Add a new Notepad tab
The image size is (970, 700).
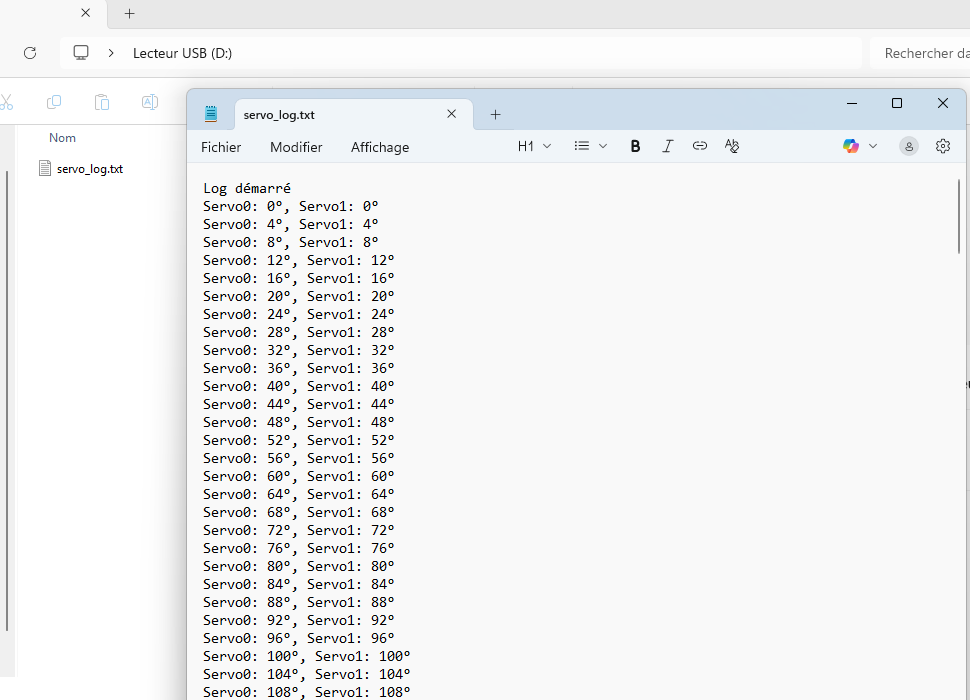click(x=495, y=114)
